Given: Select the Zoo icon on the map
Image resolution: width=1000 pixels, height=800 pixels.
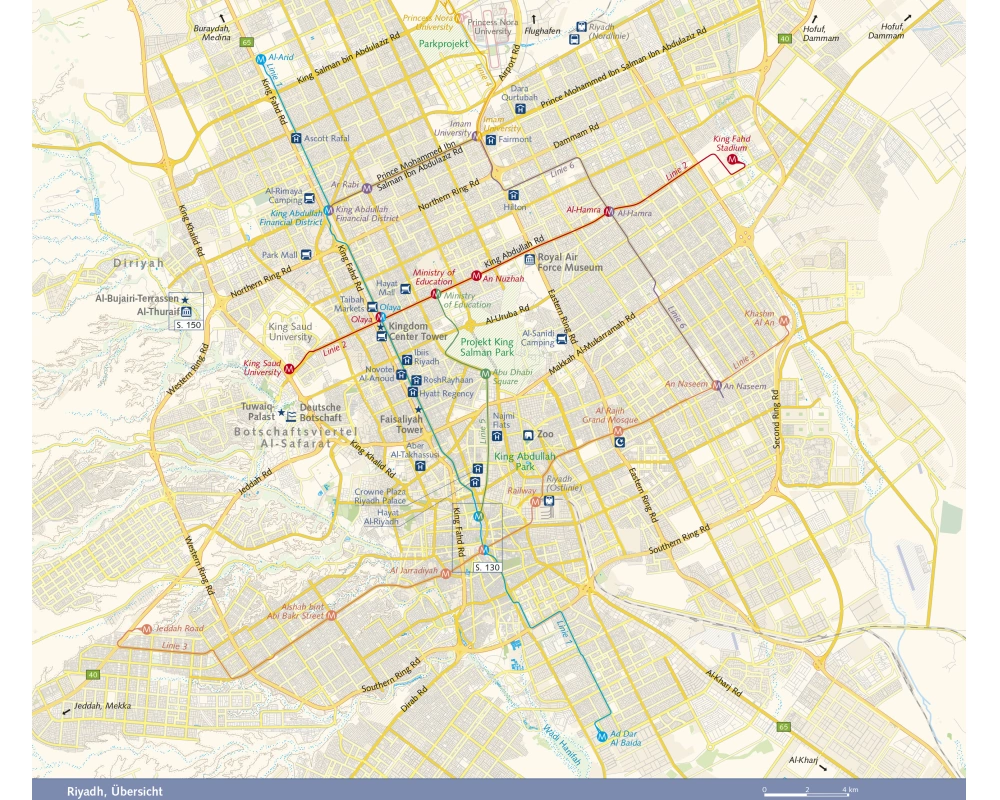Looking at the screenshot, I should (528, 435).
